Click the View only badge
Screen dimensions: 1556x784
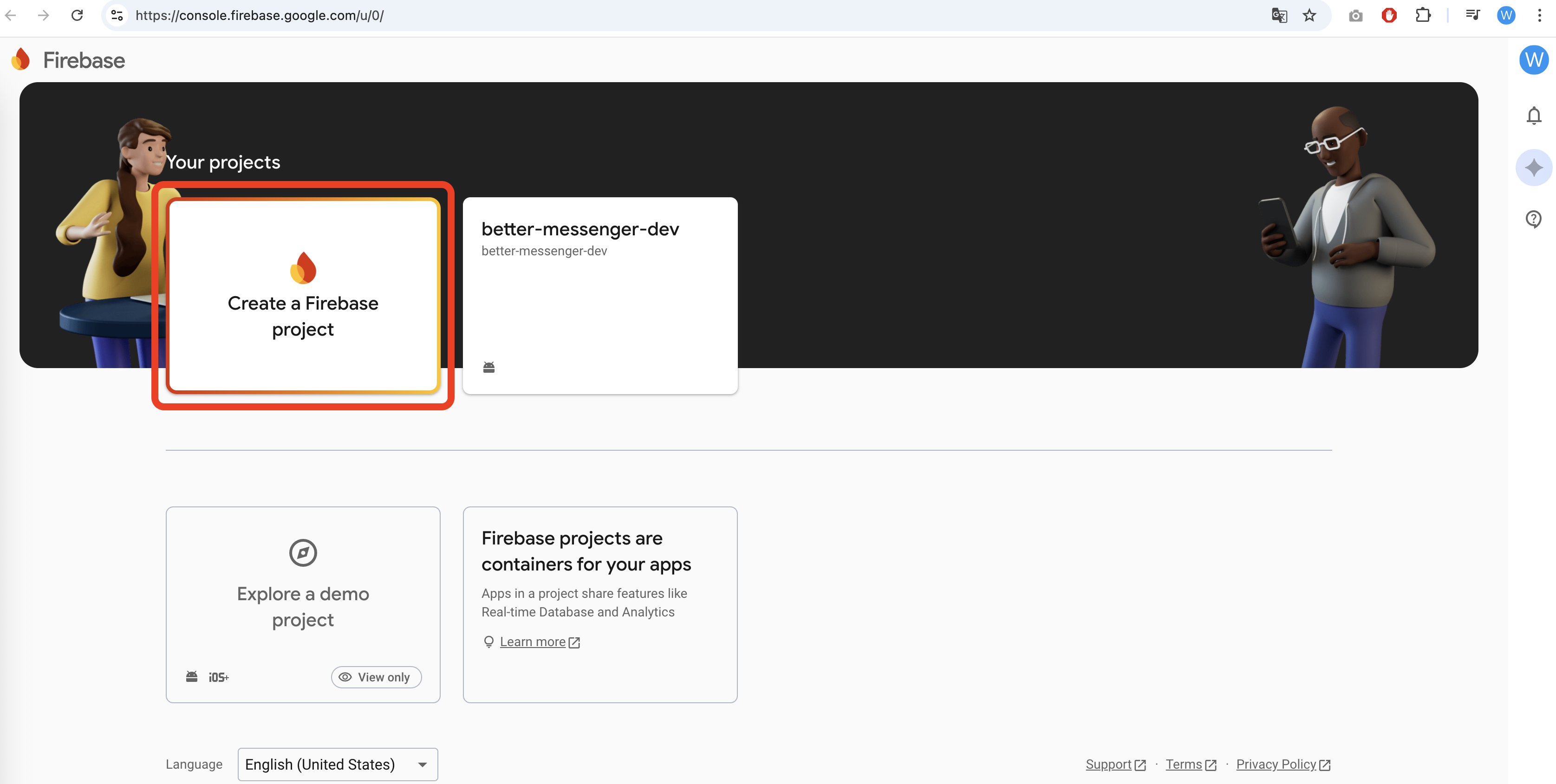point(376,677)
